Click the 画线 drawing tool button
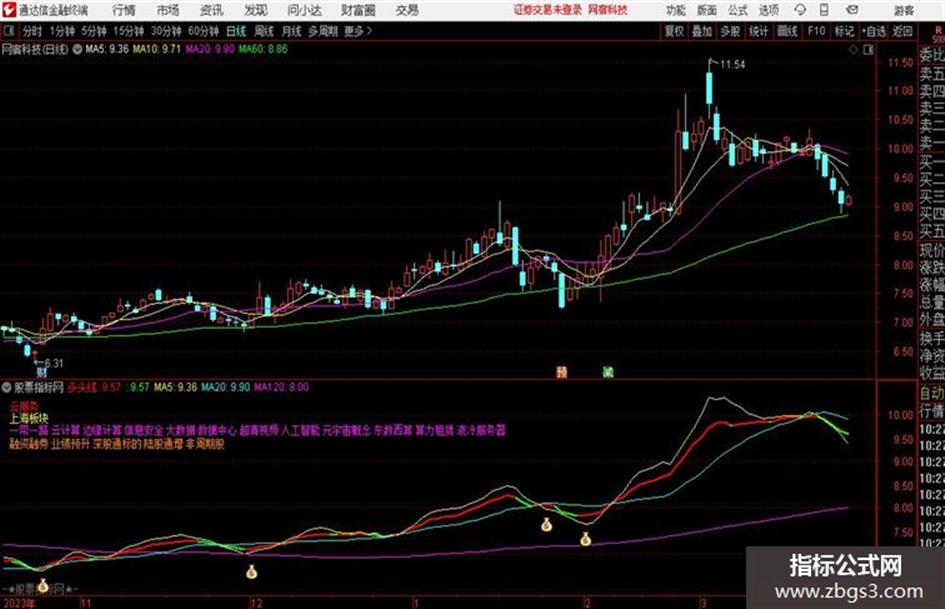Screen dimensions: 945x609 787,31
